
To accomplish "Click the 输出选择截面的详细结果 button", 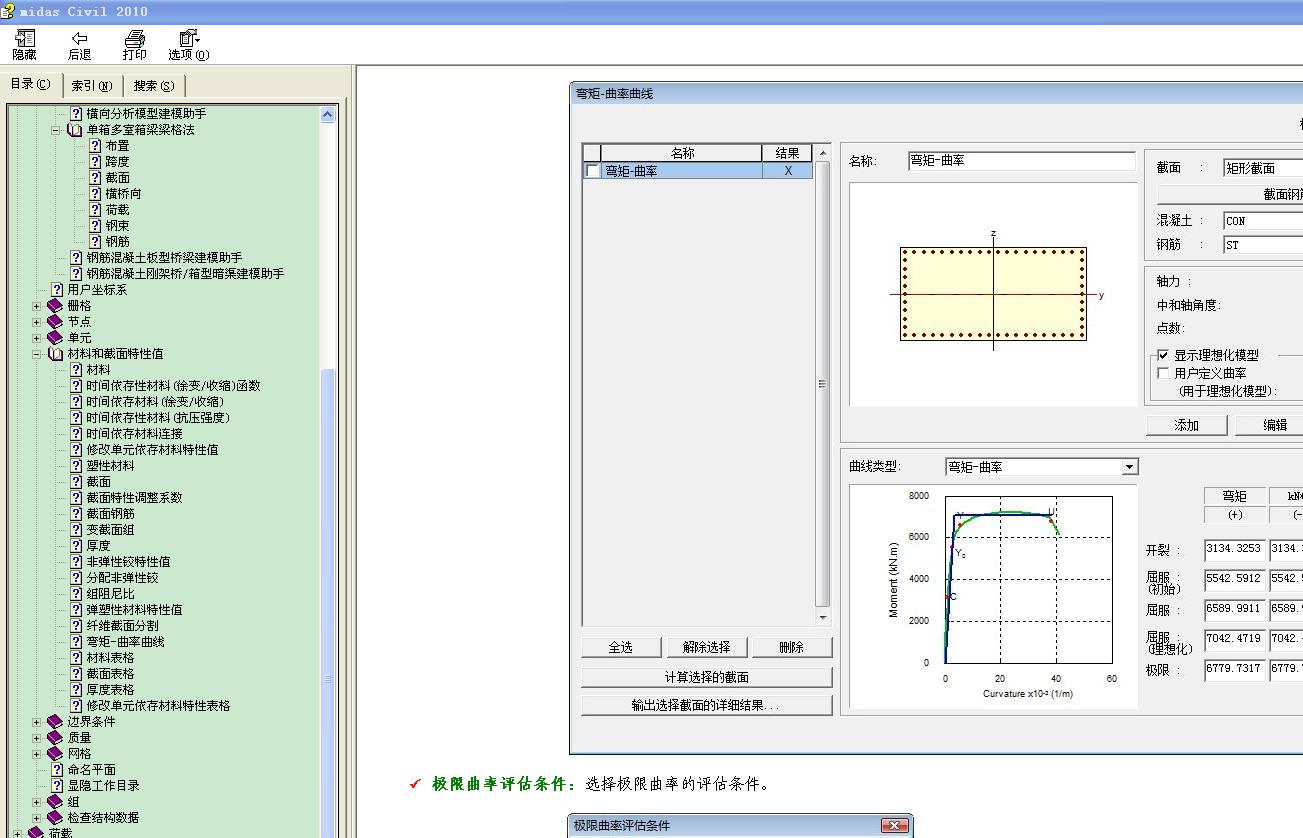I will [x=707, y=705].
